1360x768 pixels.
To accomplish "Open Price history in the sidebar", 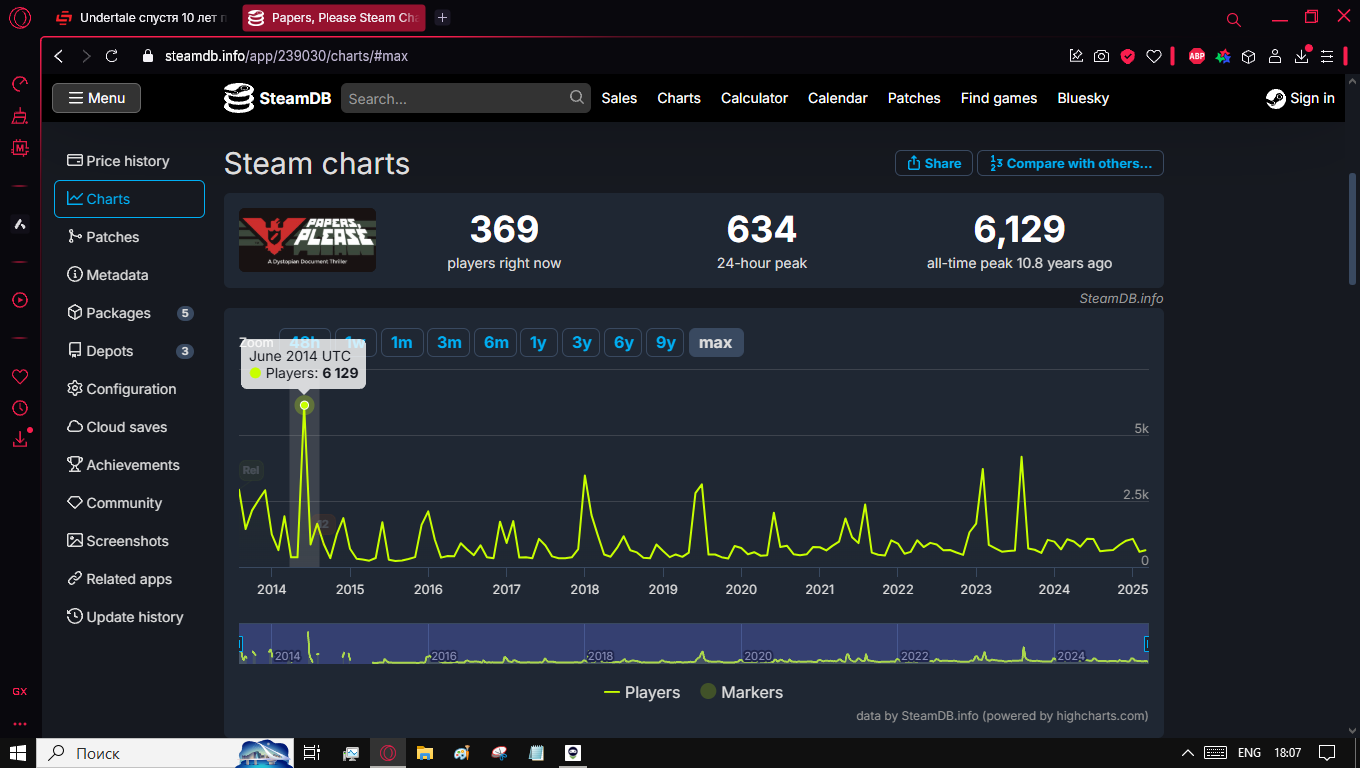I will click(x=129, y=161).
